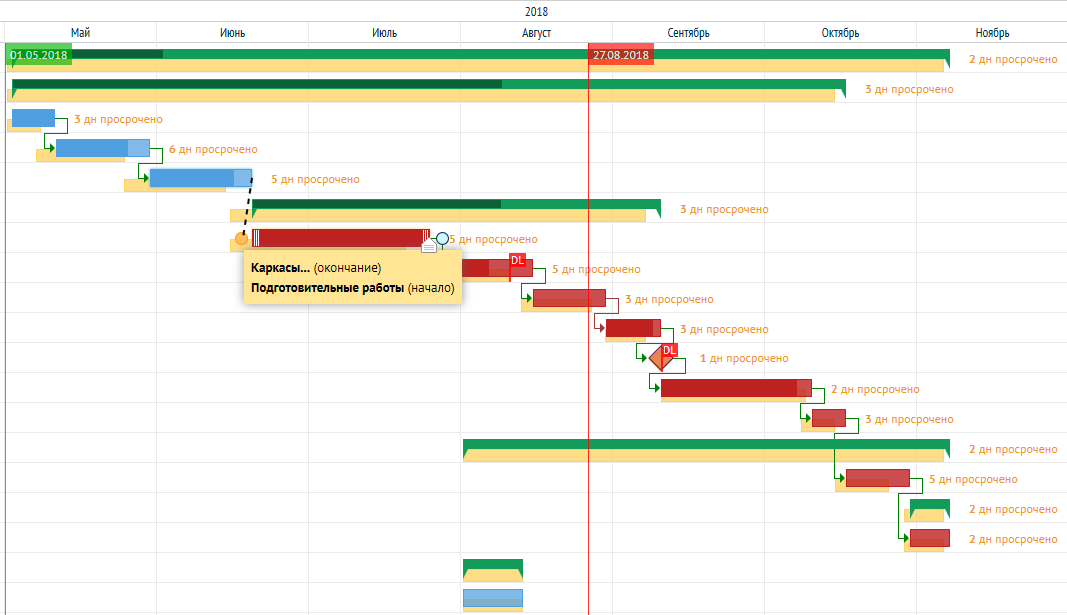Click the DL deadline flag in August

click(x=517, y=260)
